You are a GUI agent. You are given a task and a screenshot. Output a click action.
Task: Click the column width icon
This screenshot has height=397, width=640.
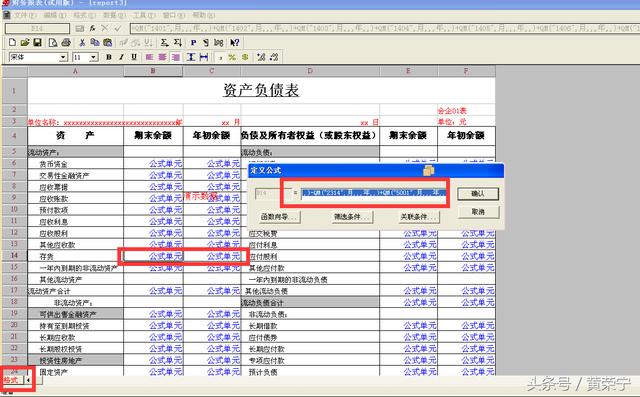204,57
